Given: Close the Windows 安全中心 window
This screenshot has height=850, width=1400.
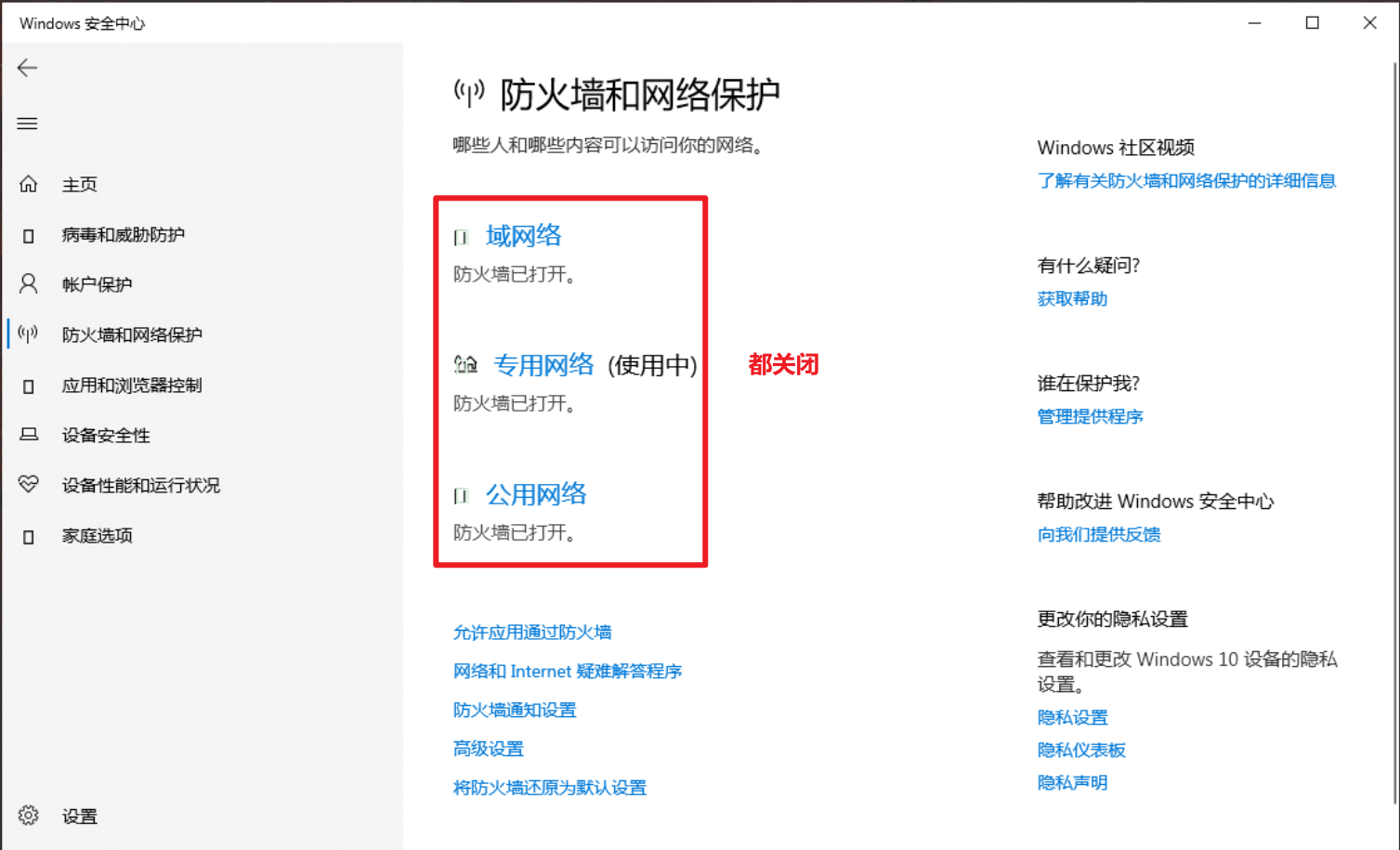Looking at the screenshot, I should [x=1370, y=22].
